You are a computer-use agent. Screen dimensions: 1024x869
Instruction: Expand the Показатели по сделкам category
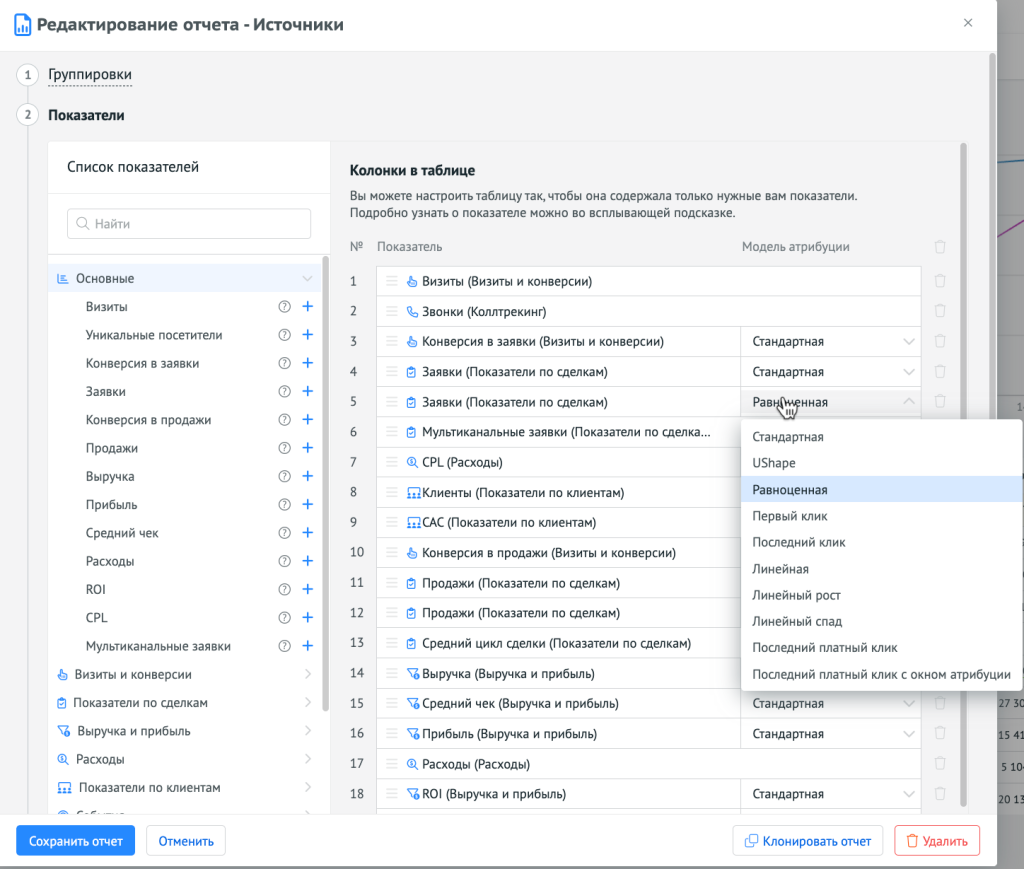tap(307, 703)
